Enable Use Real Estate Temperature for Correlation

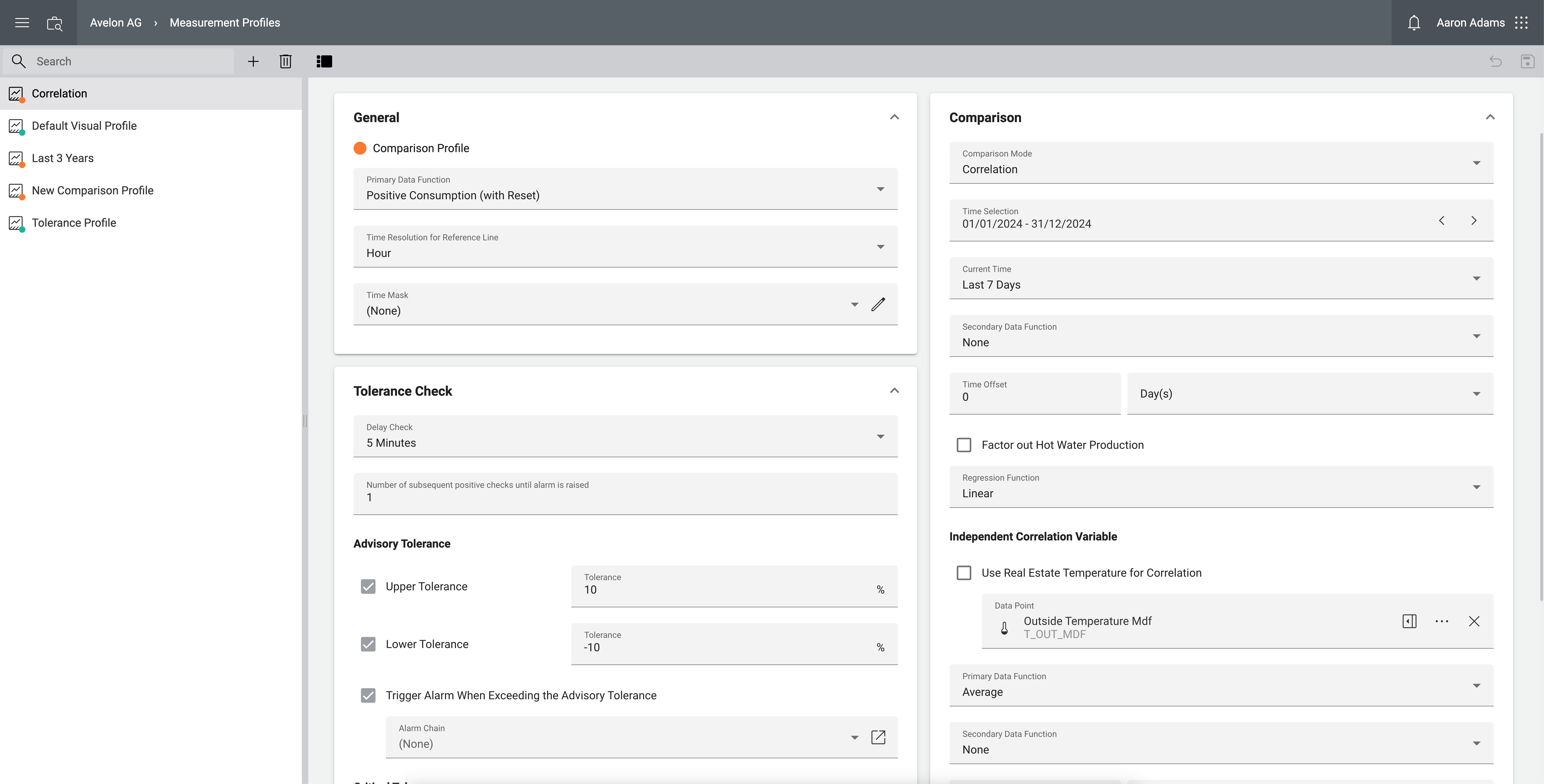point(964,572)
